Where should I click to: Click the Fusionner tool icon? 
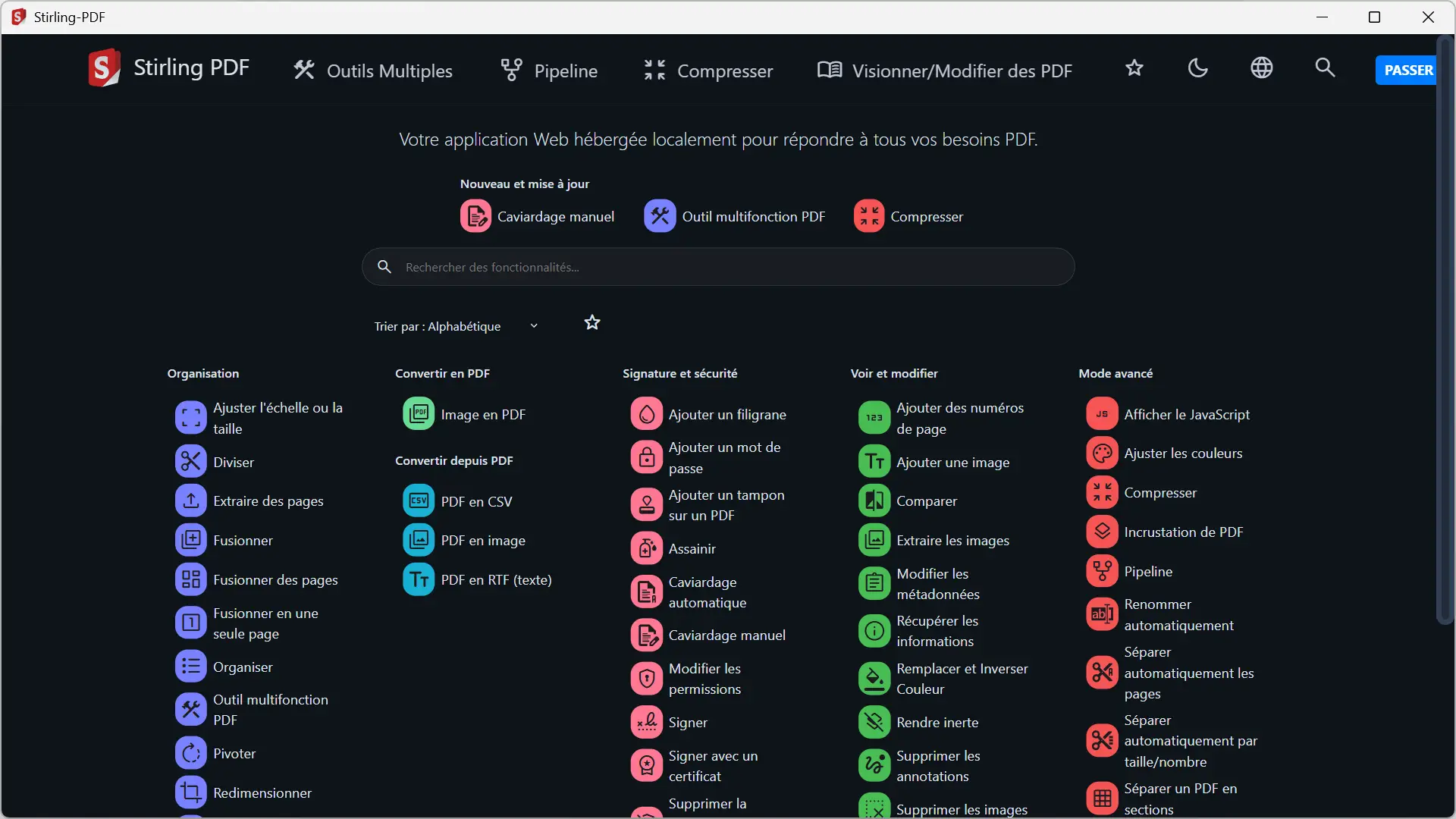coord(190,540)
